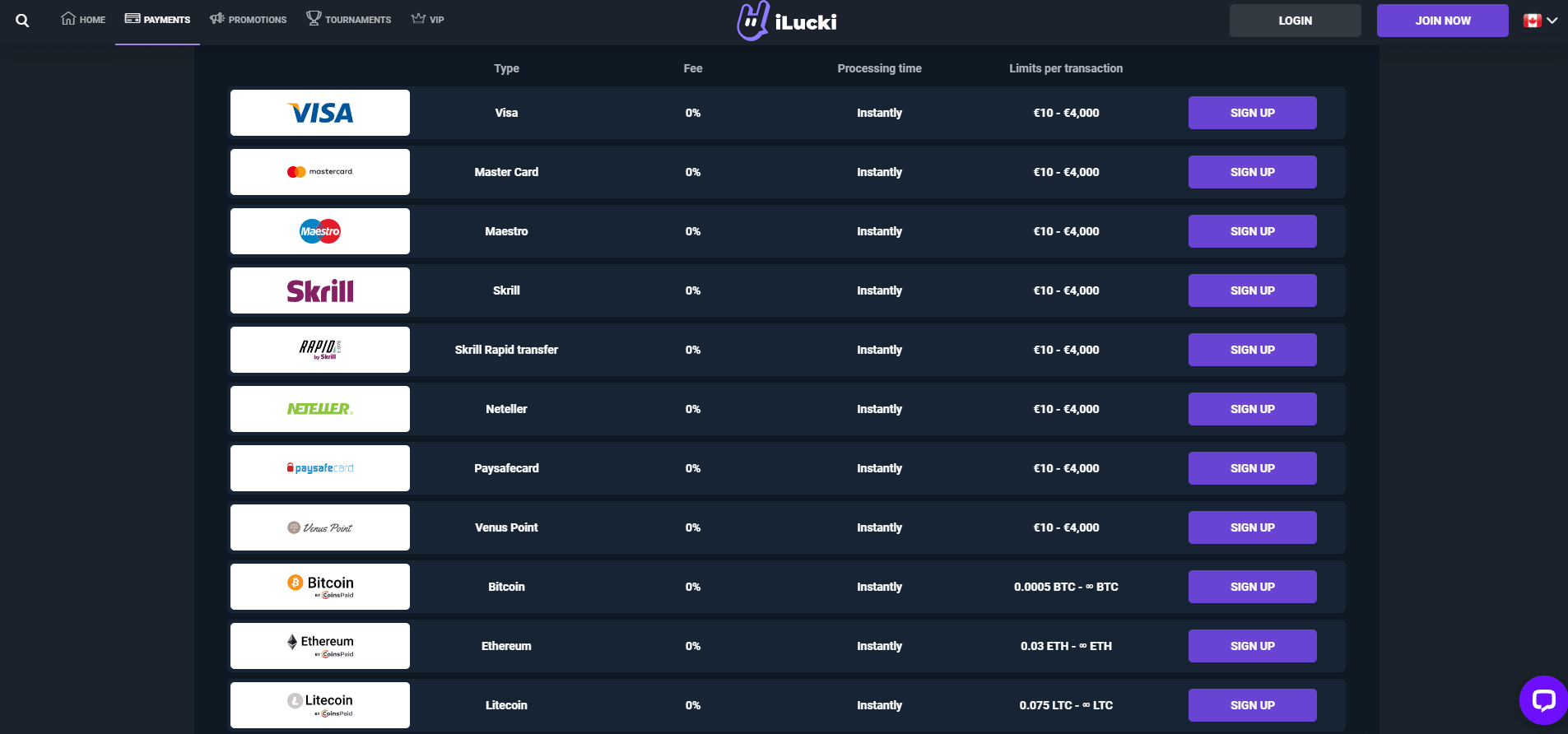This screenshot has width=1568, height=734.
Task: Click the 'Skrill Rapid transfer' type text
Action: [506, 350]
